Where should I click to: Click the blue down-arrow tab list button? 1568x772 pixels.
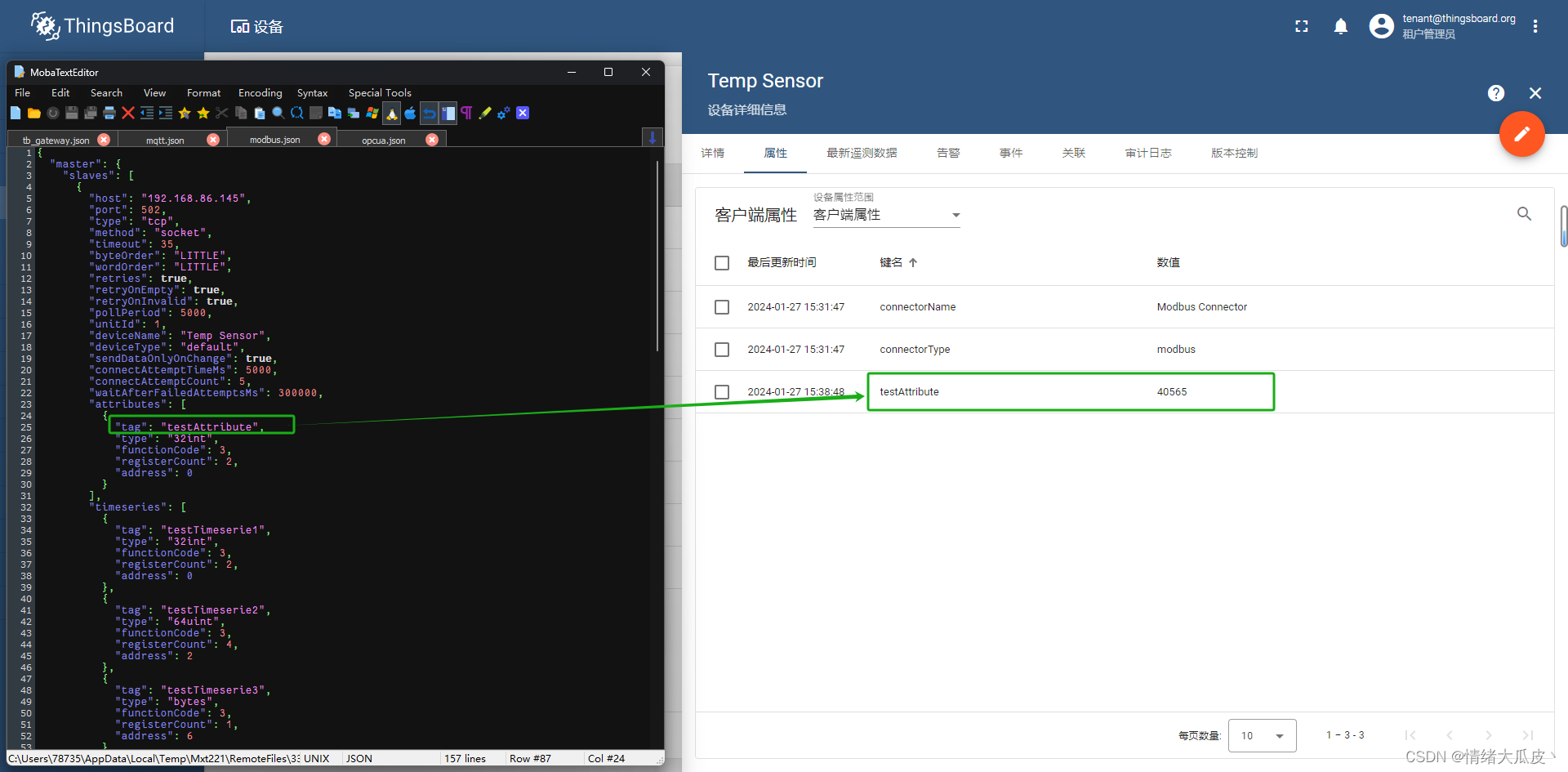[653, 137]
